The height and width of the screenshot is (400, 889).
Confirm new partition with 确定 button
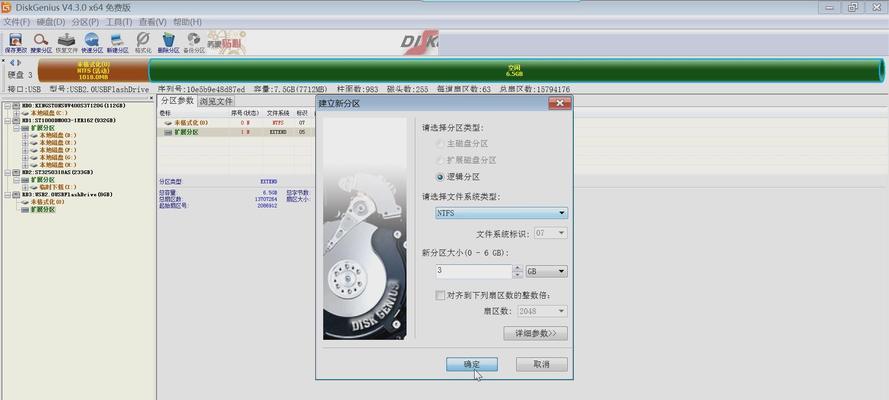pos(472,364)
